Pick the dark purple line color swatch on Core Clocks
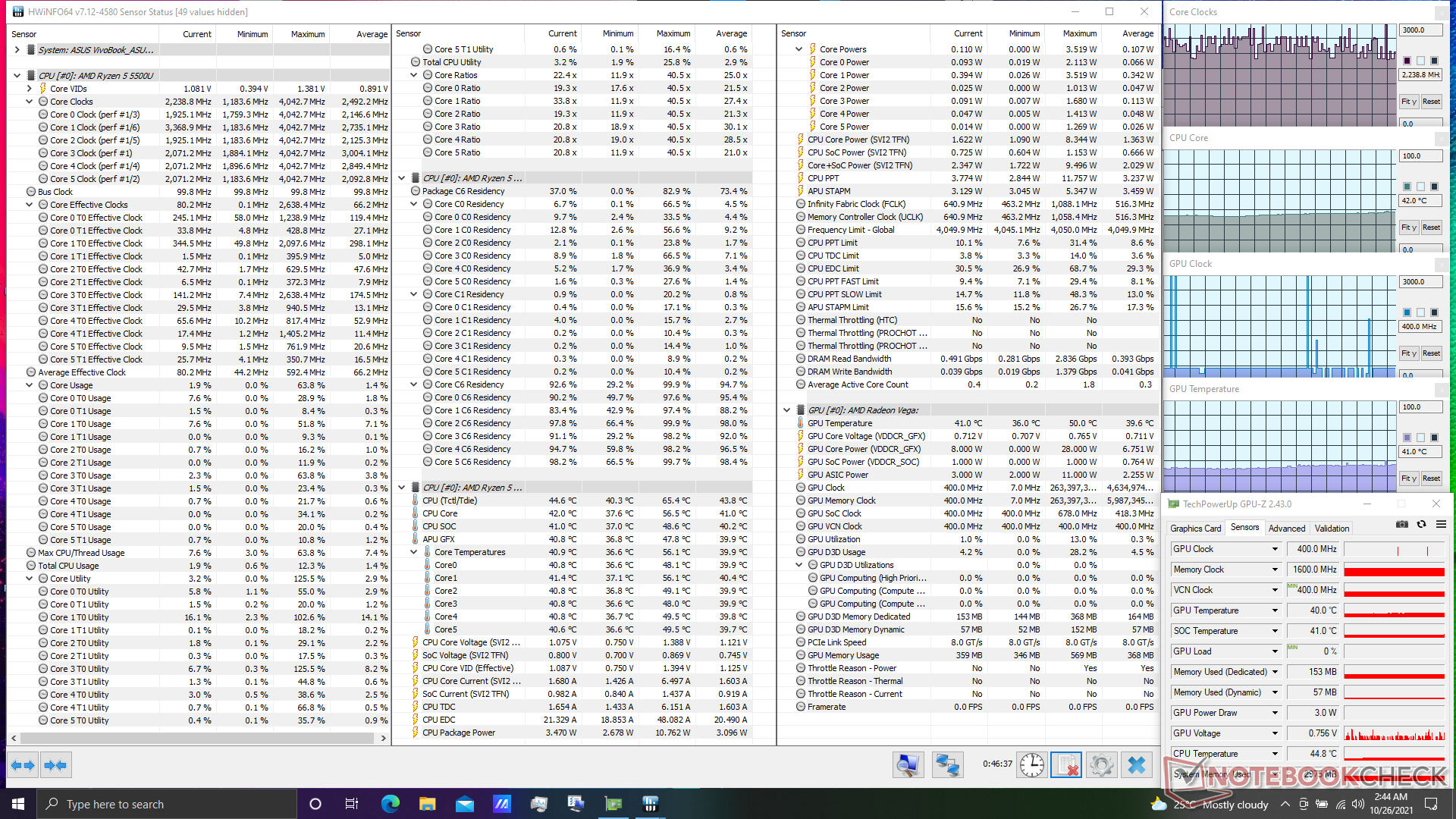This screenshot has height=819, width=1456. [1407, 61]
